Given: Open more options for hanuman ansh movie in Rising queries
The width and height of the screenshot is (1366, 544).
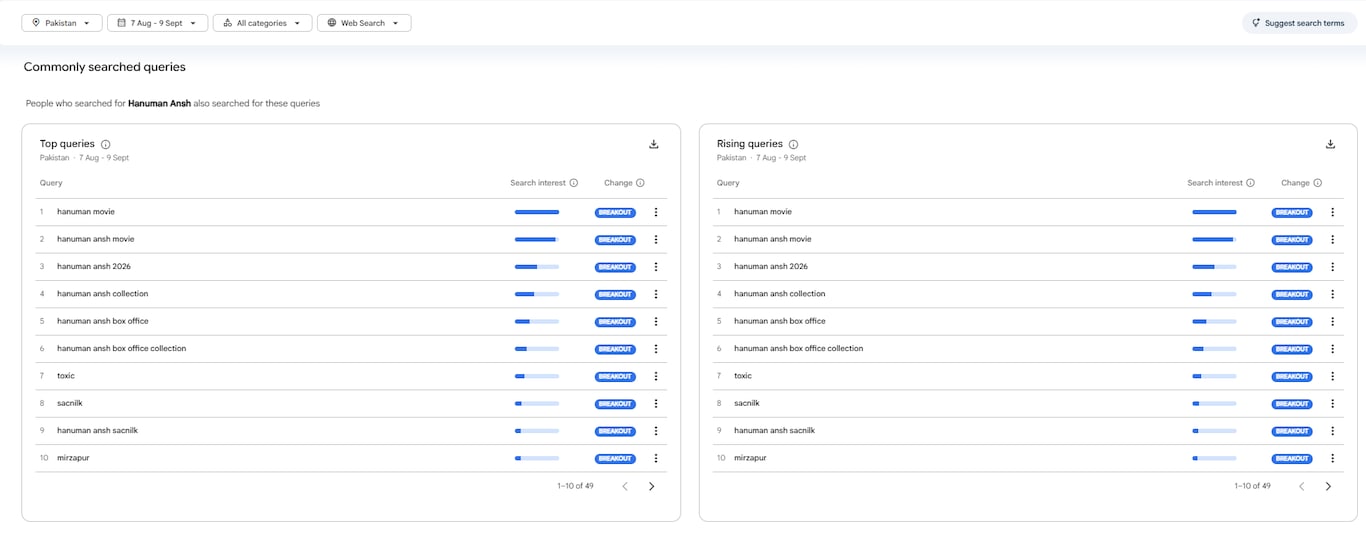Looking at the screenshot, I should coord(1332,240).
